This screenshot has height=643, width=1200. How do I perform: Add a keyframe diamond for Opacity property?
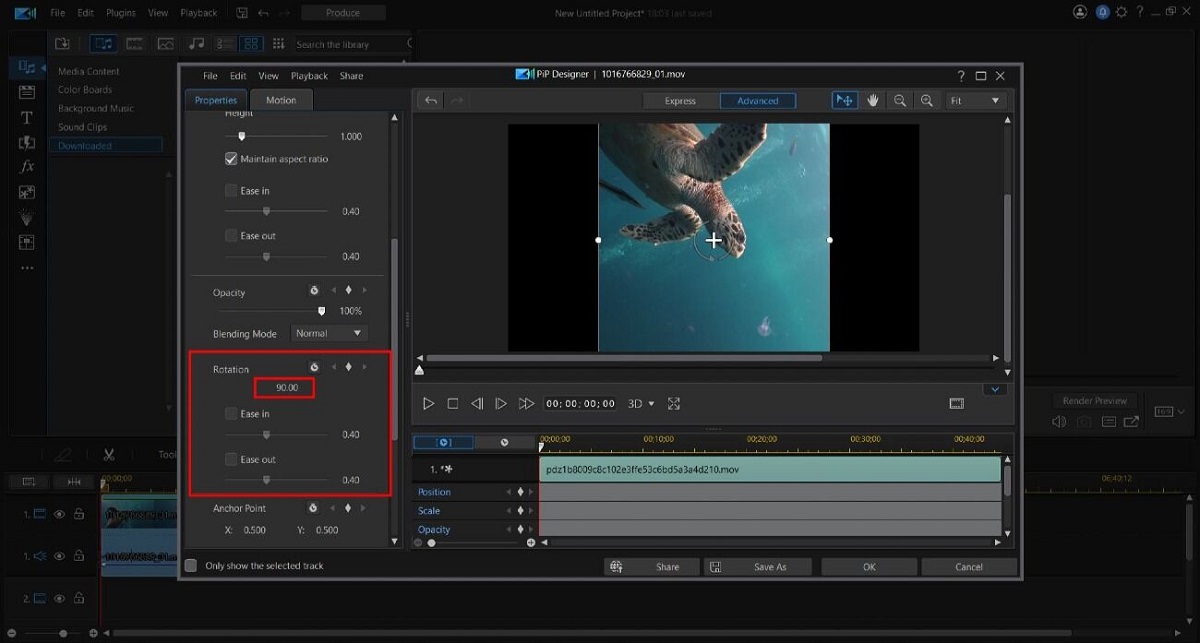coord(348,291)
